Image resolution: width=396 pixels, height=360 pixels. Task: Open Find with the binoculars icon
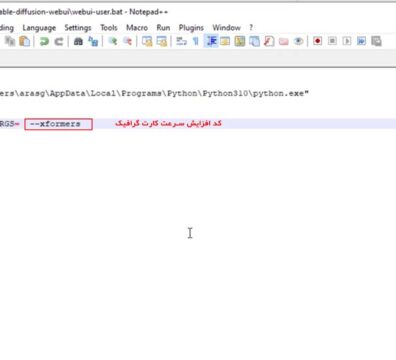(x=78, y=41)
